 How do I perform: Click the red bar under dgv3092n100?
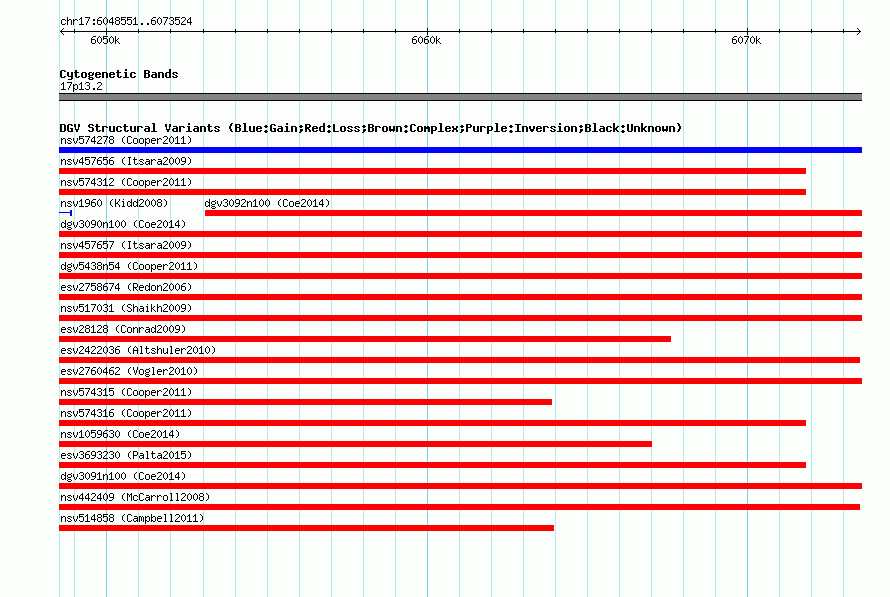[534, 213]
